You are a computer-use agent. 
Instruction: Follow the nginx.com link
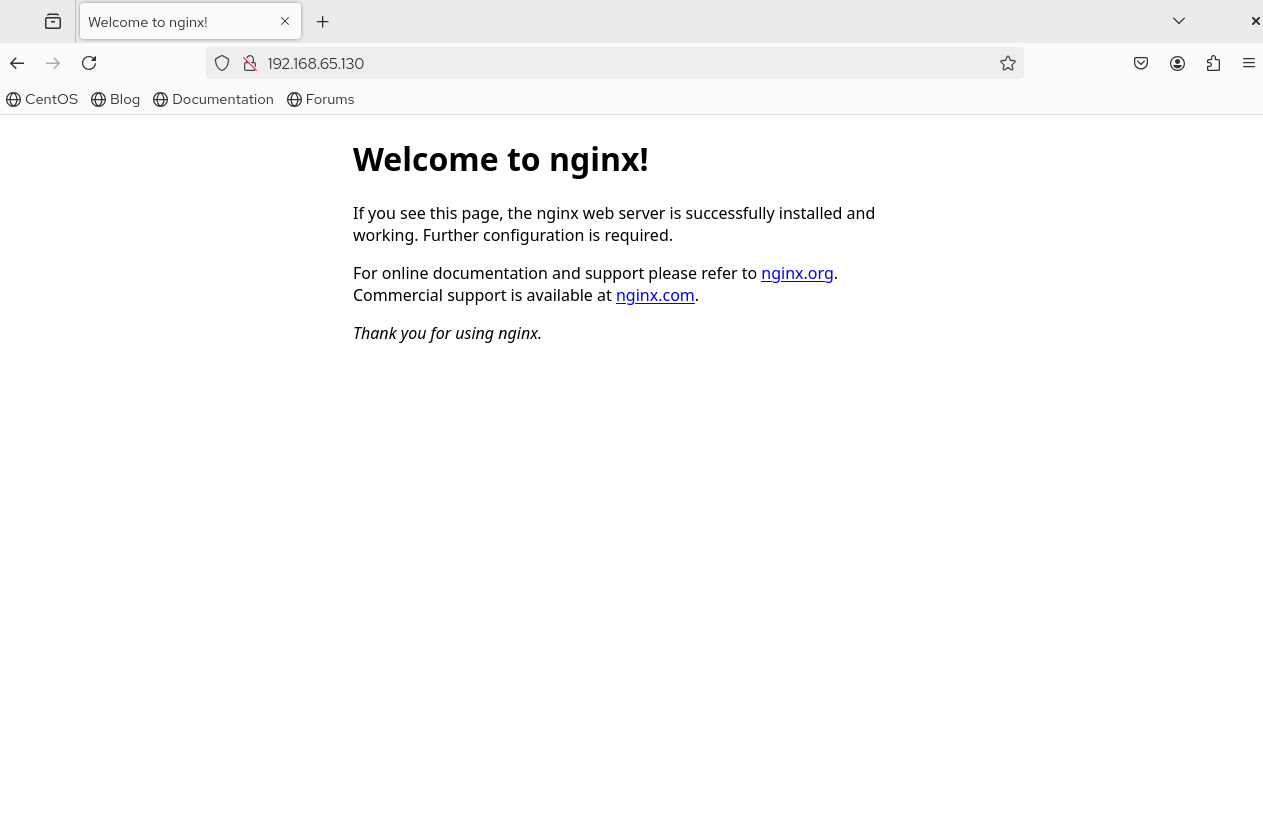pos(655,295)
